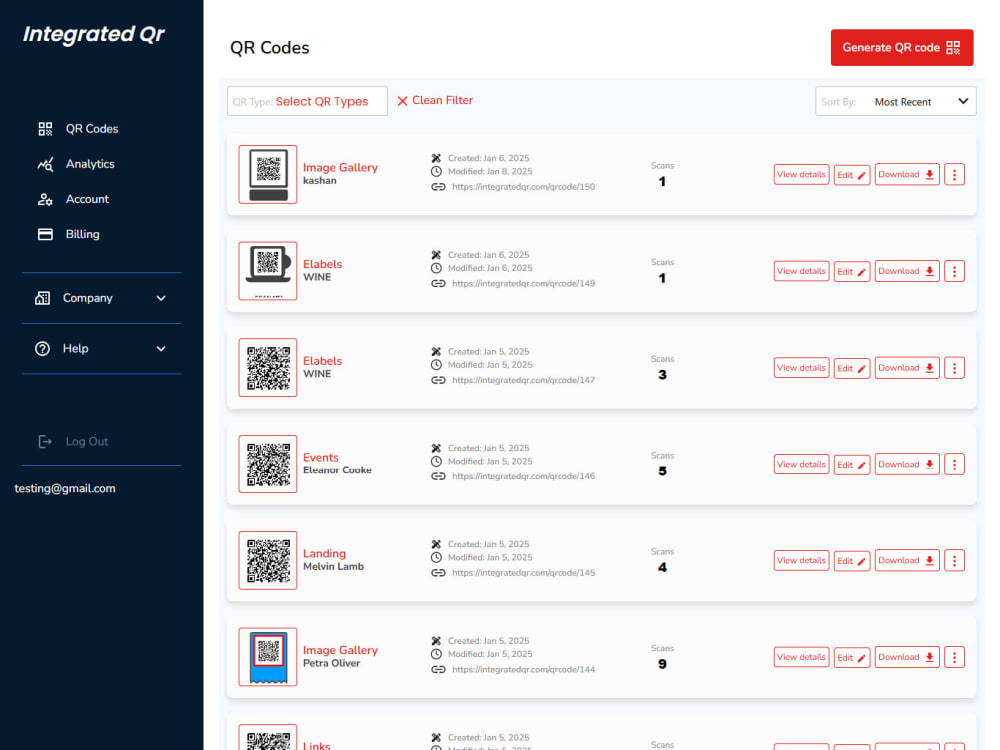Click the QR Codes grid icon in sidebar
The height and width of the screenshot is (750, 1000).
pos(45,129)
